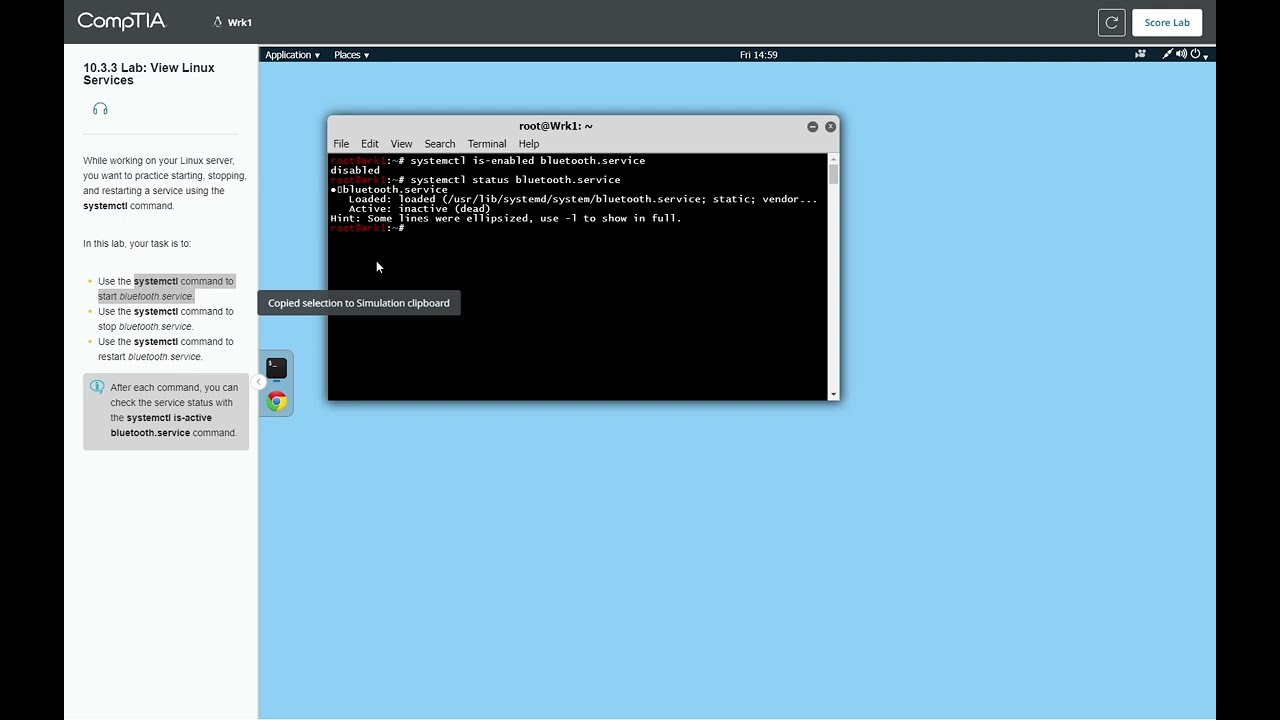The height and width of the screenshot is (720, 1280).
Task: Click the network connection tray icon
Action: click(1167, 55)
